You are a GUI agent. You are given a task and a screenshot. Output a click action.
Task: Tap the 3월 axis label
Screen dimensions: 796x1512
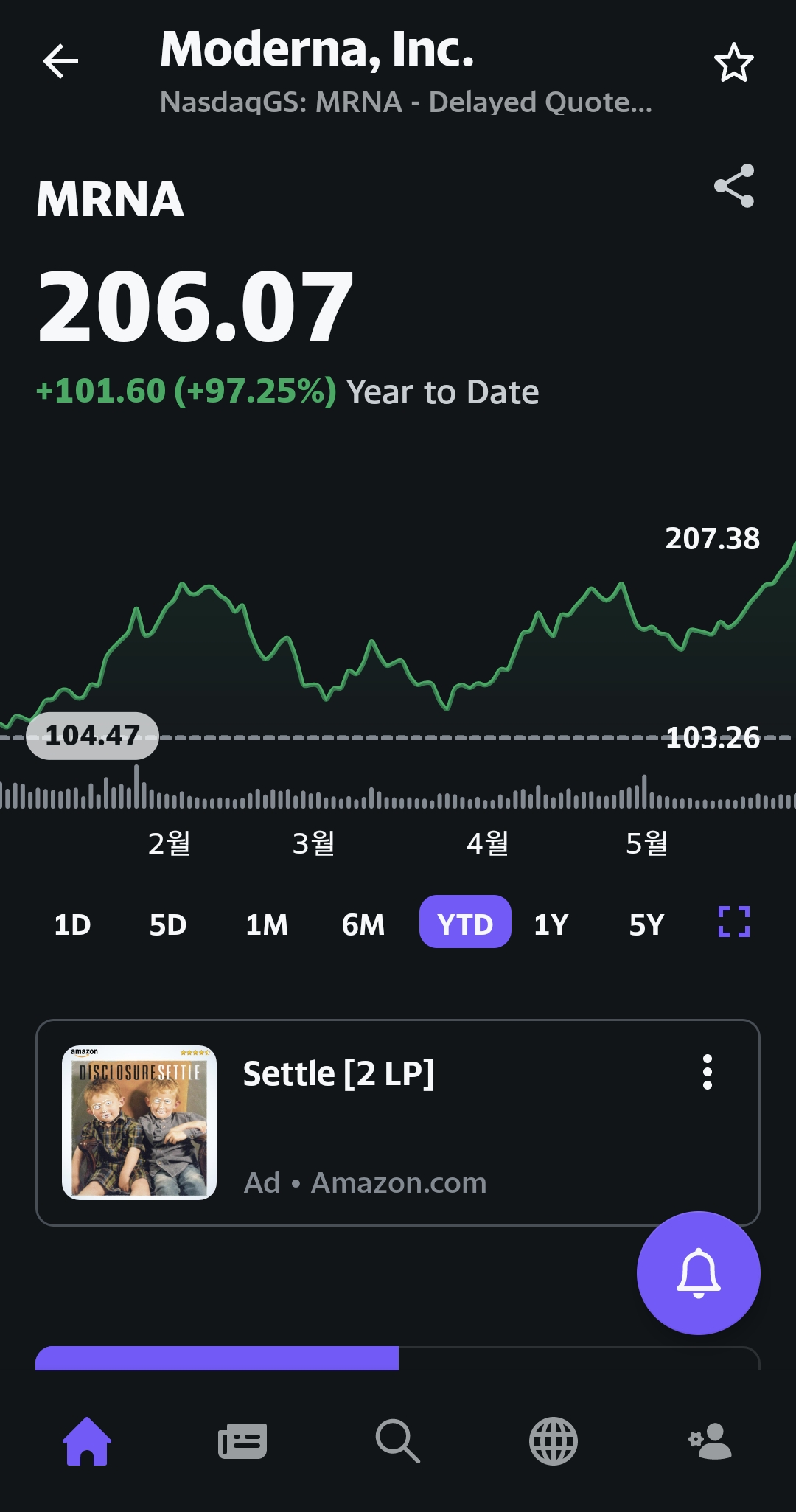314,843
